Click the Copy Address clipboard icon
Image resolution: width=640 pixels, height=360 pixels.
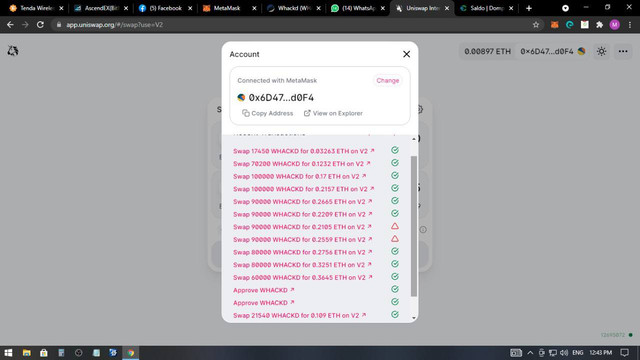click(x=246, y=113)
